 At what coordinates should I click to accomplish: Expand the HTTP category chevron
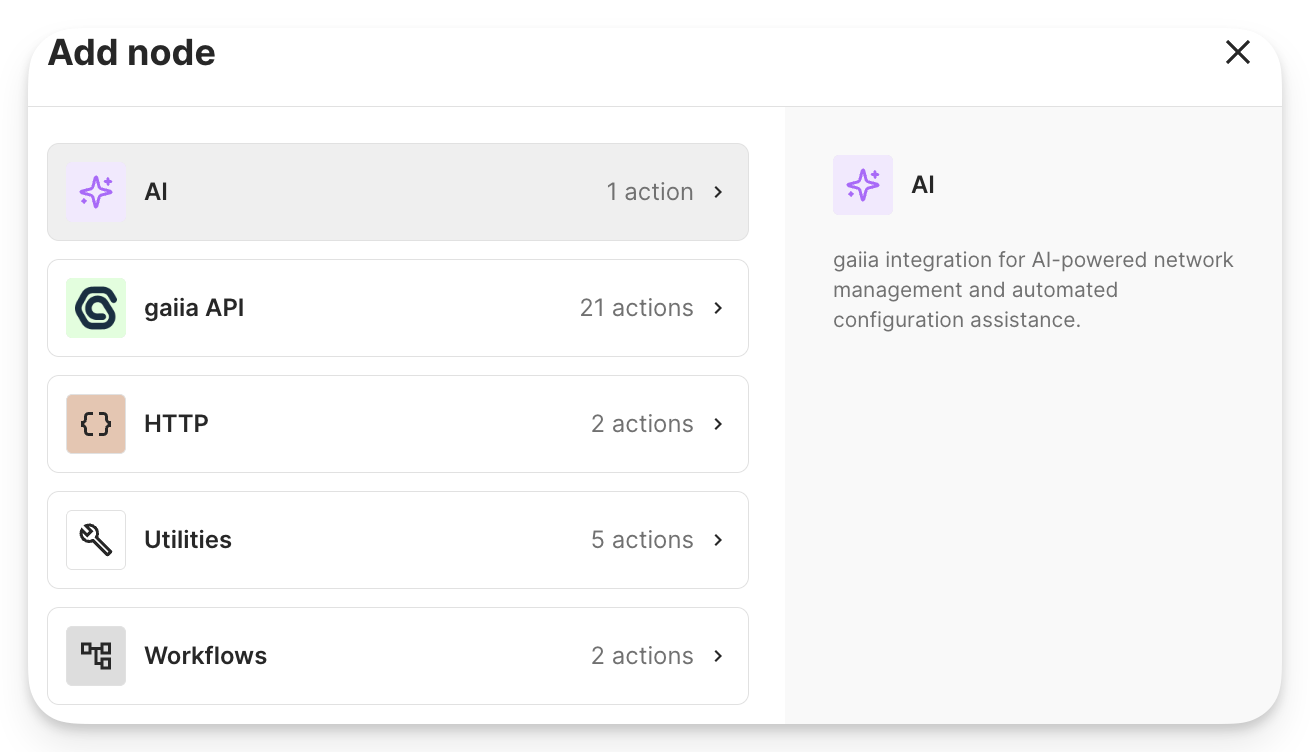pos(717,424)
